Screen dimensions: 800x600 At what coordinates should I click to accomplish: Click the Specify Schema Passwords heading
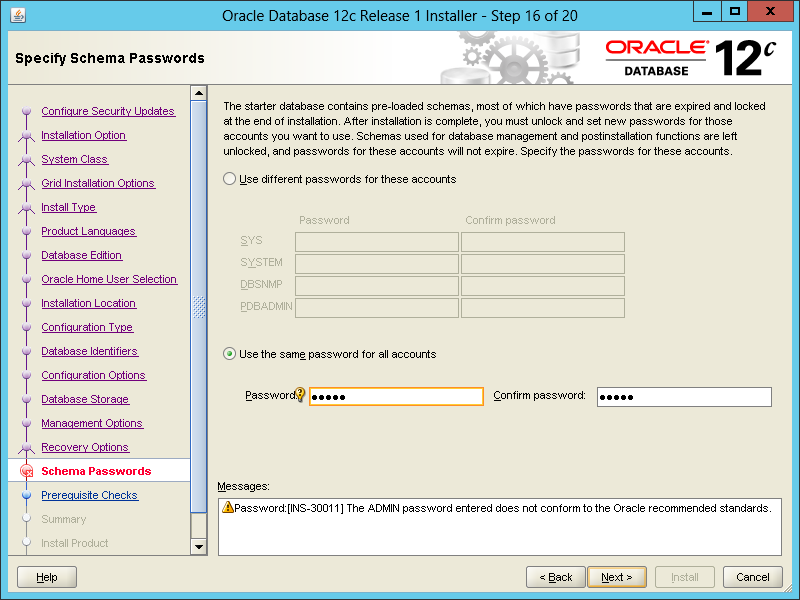(x=110, y=58)
